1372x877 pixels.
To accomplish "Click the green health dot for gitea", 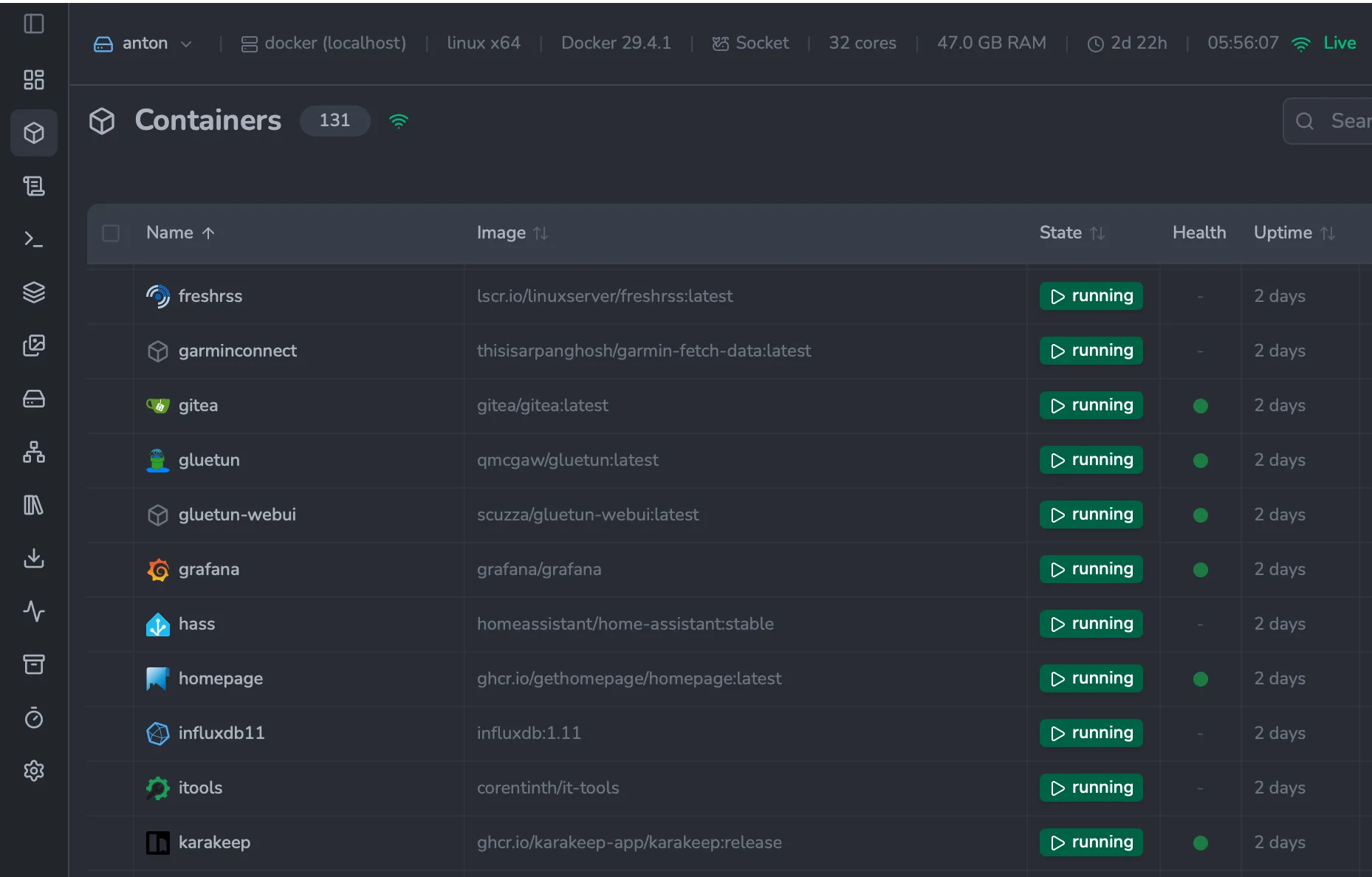I will pos(1201,406).
